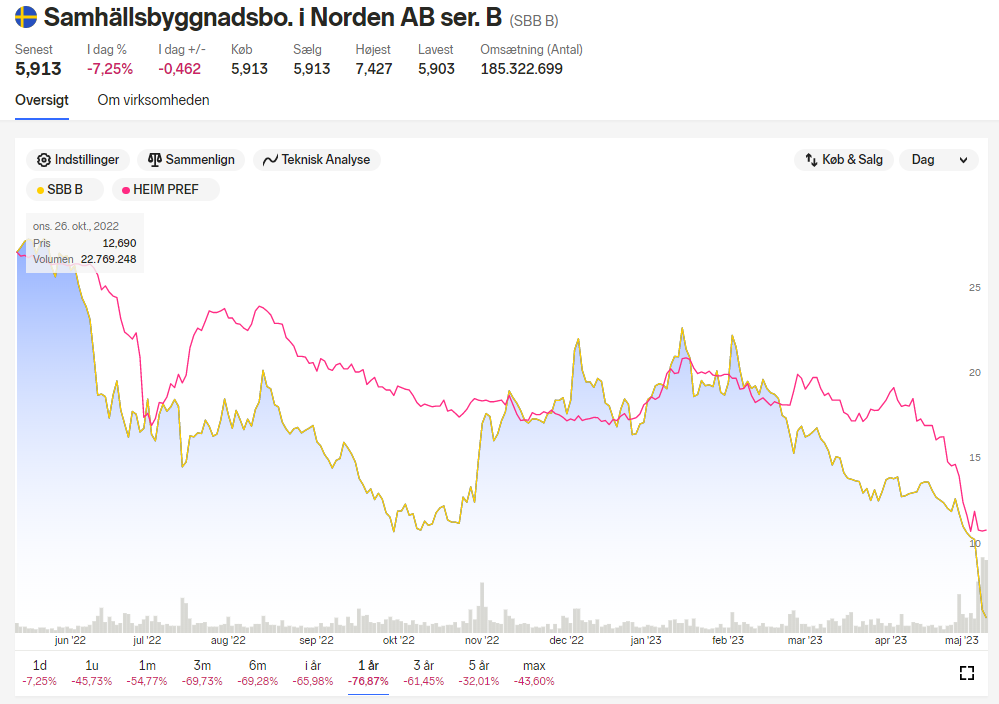Click the I dag +/- value -0,462
The height and width of the screenshot is (704, 999).
click(180, 69)
